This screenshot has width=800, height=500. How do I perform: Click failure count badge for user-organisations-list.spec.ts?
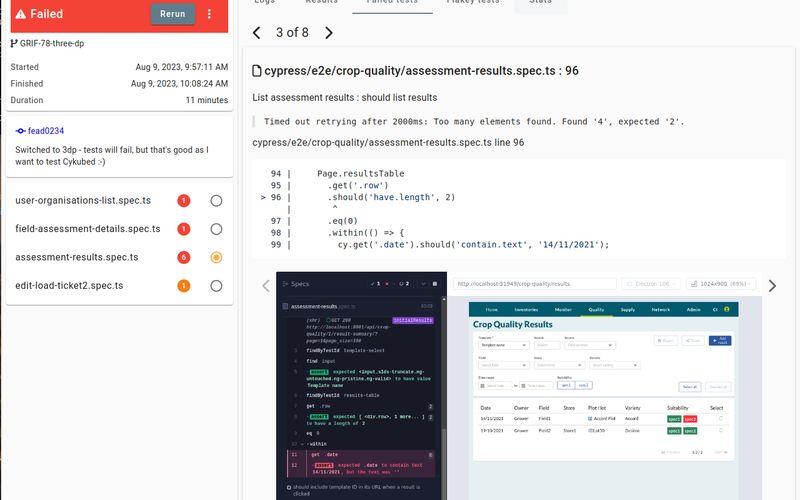[x=184, y=201]
